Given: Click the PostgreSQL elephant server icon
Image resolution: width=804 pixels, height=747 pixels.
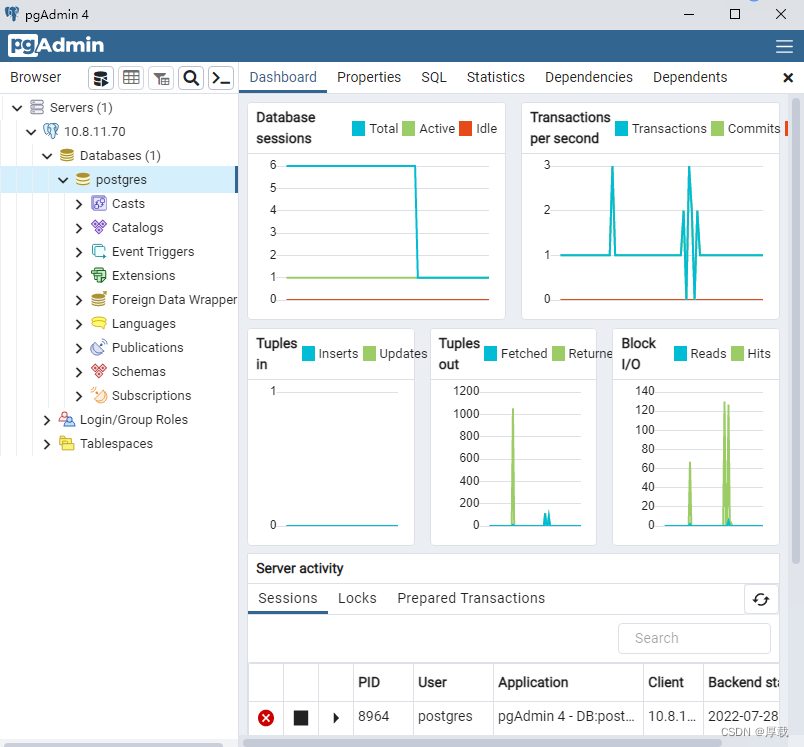Looking at the screenshot, I should click(x=51, y=131).
